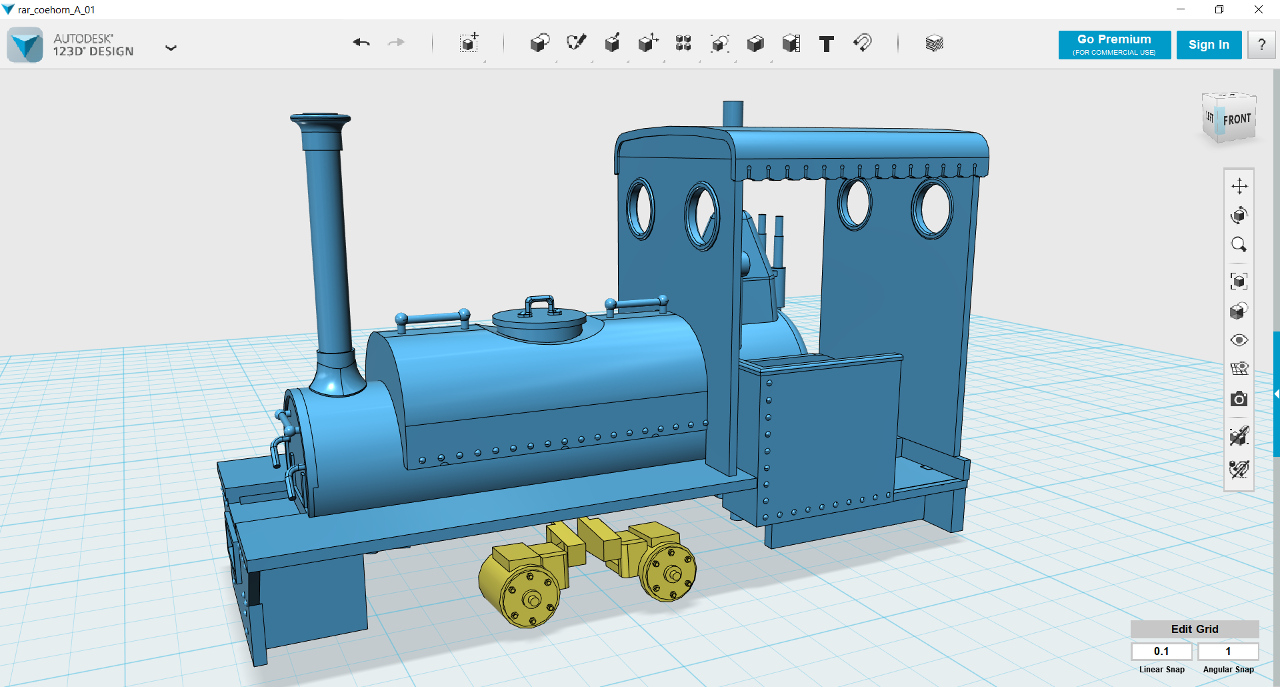Viewport: 1280px width, 687px height.
Task: Click Go Premium button
Action: [1114, 45]
